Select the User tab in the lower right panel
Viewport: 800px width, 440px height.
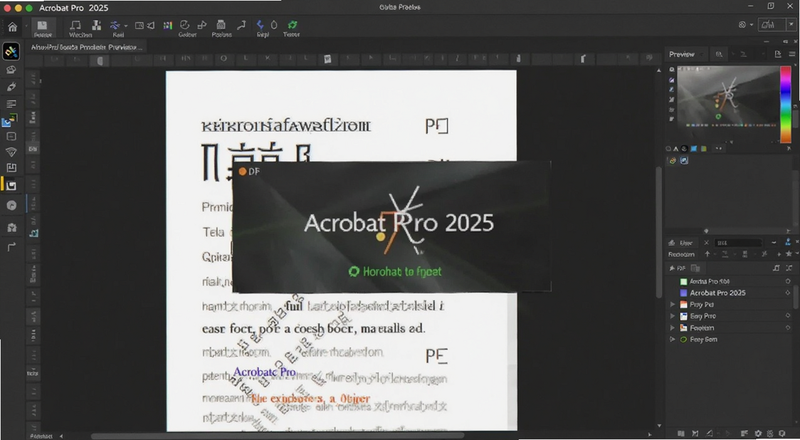pyautogui.click(x=681, y=243)
